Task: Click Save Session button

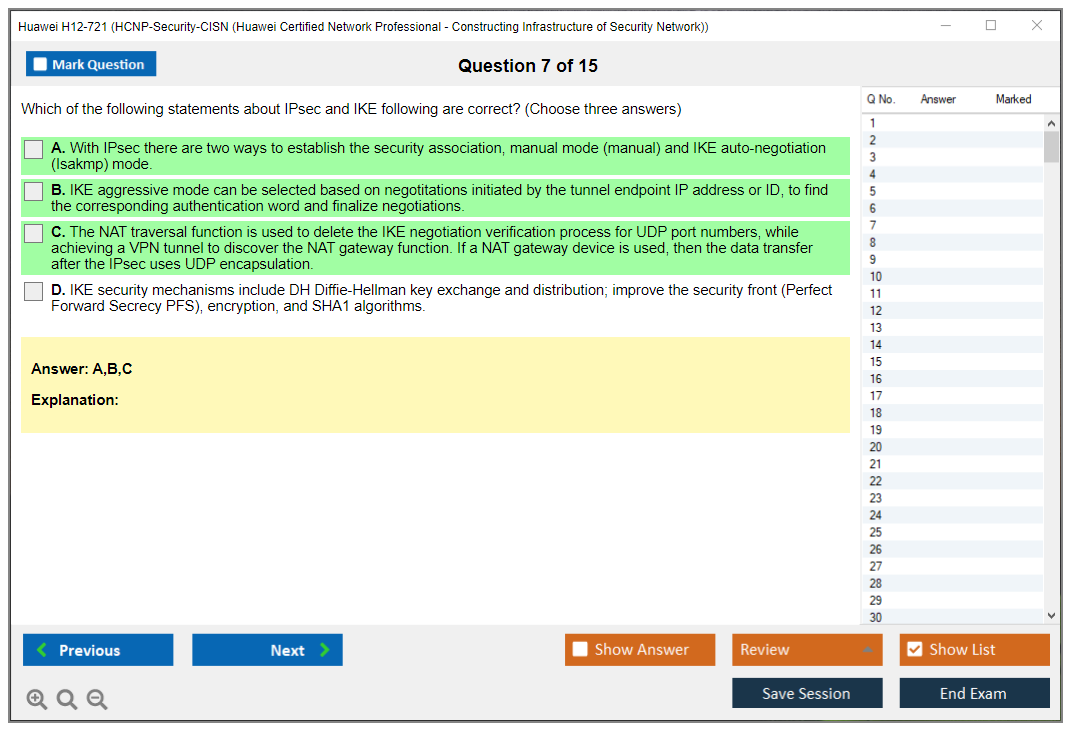Action: (x=806, y=693)
